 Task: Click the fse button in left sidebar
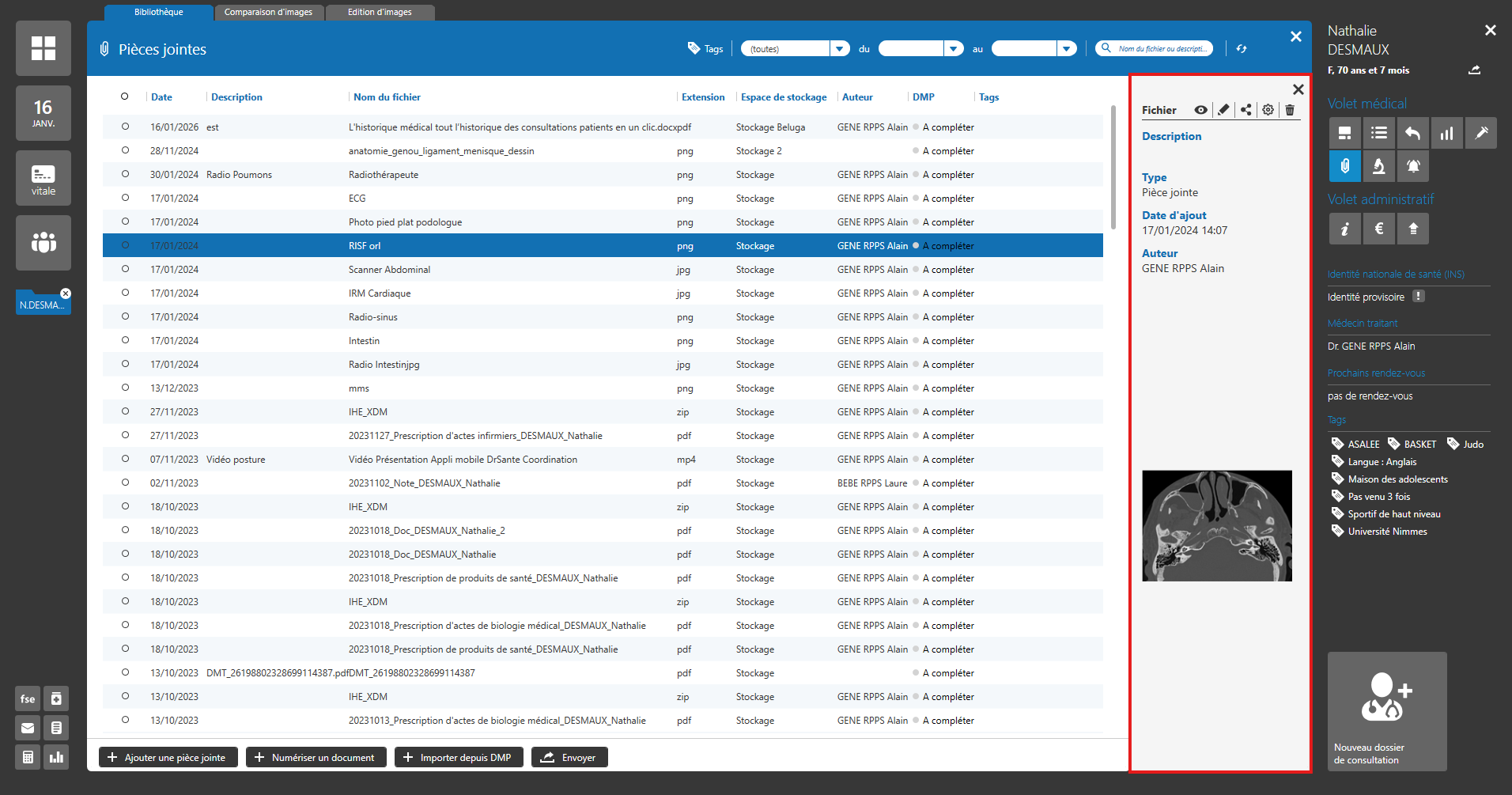28,698
